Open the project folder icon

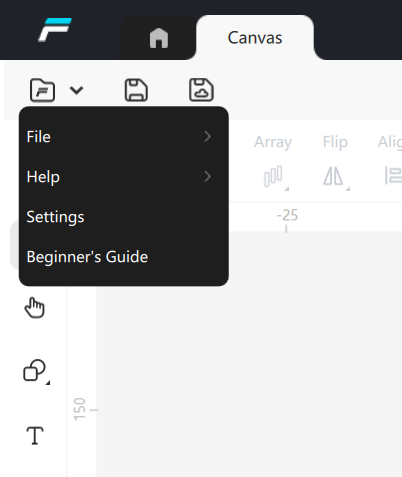(42, 90)
